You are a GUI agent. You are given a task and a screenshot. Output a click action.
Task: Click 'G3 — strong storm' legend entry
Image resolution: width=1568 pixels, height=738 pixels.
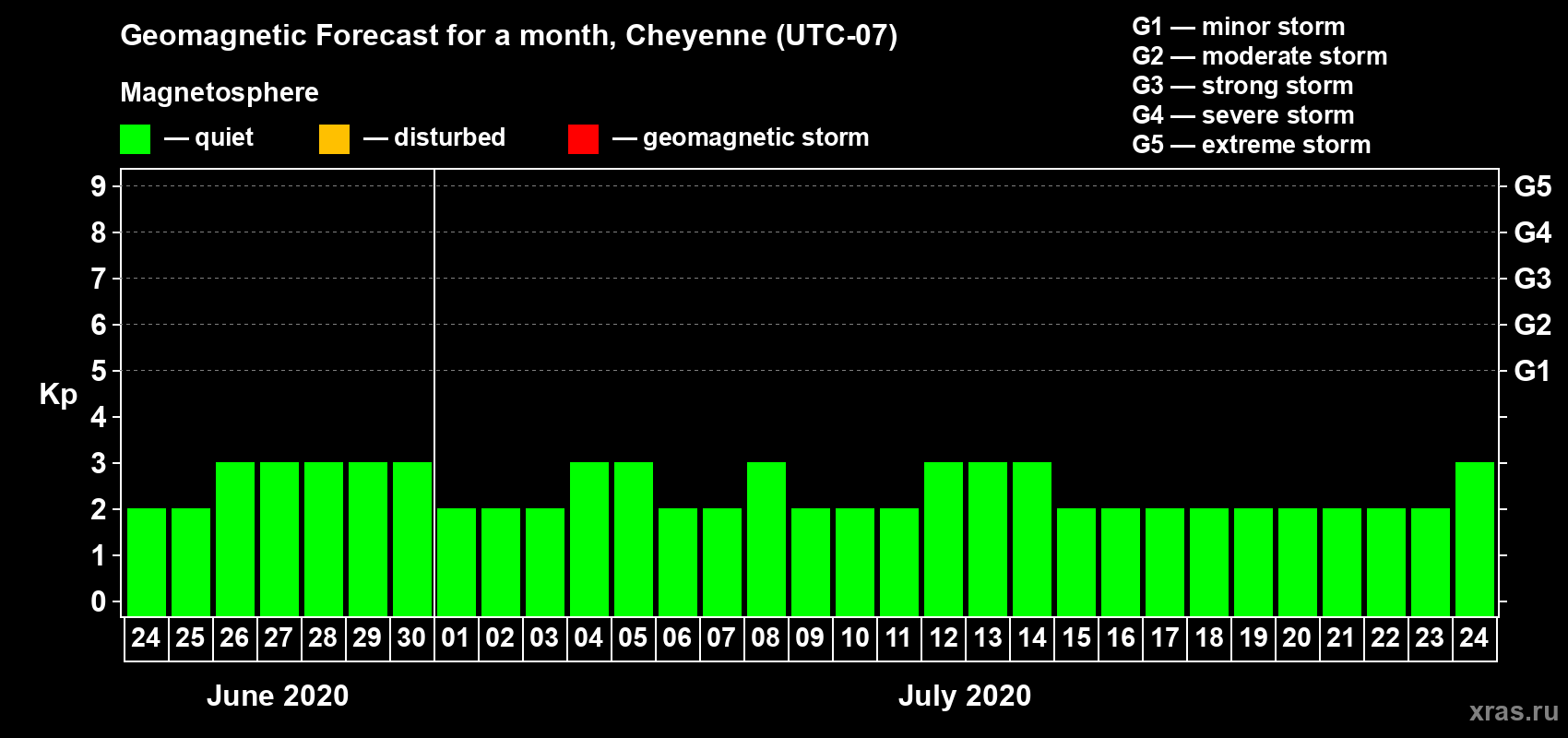1242,86
